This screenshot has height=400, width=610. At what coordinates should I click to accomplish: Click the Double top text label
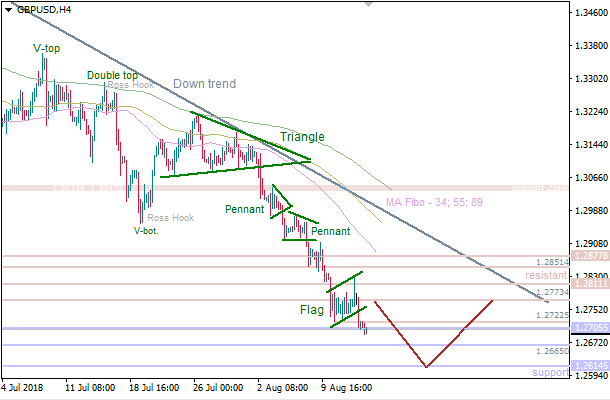coord(112,75)
